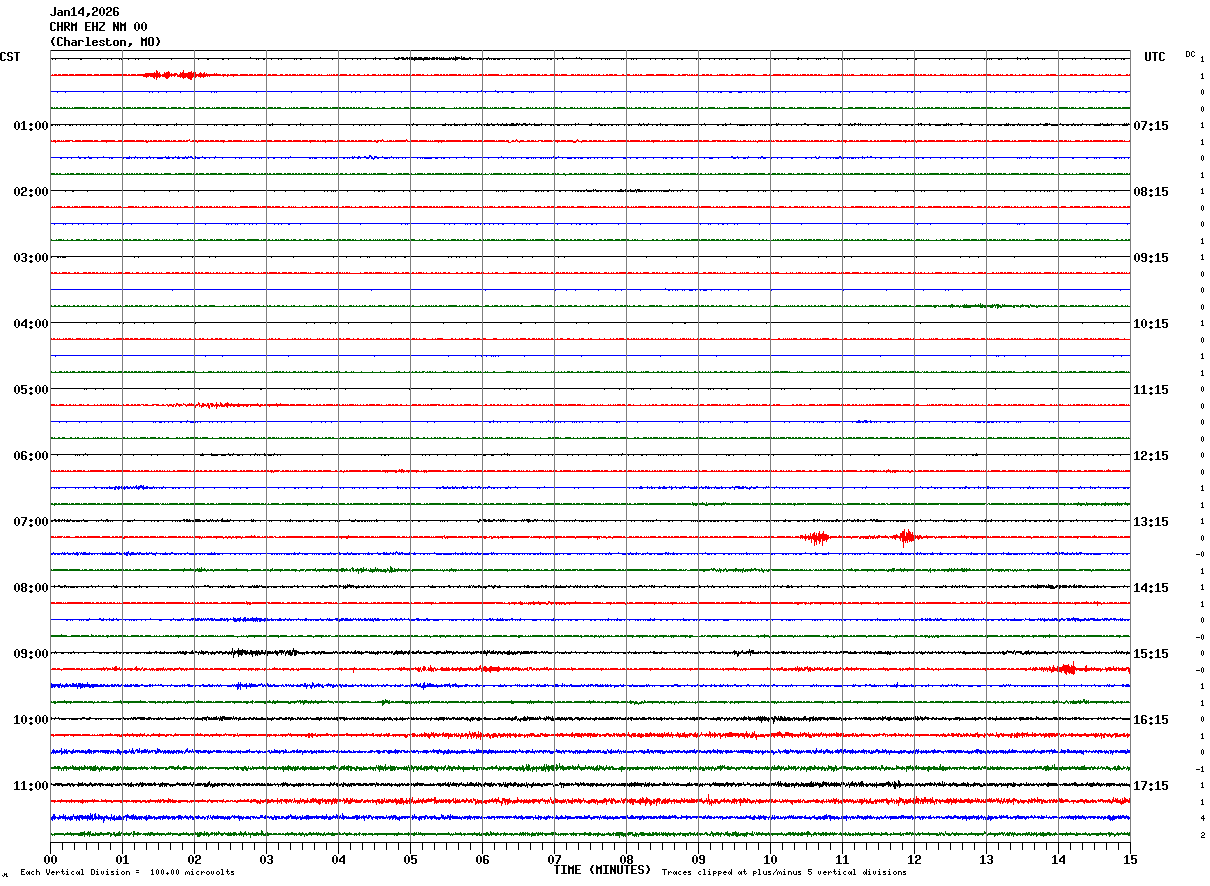Select the 10:00 CST hour label
Image resolution: width=1210 pixels, height=886 pixels.
31,719
